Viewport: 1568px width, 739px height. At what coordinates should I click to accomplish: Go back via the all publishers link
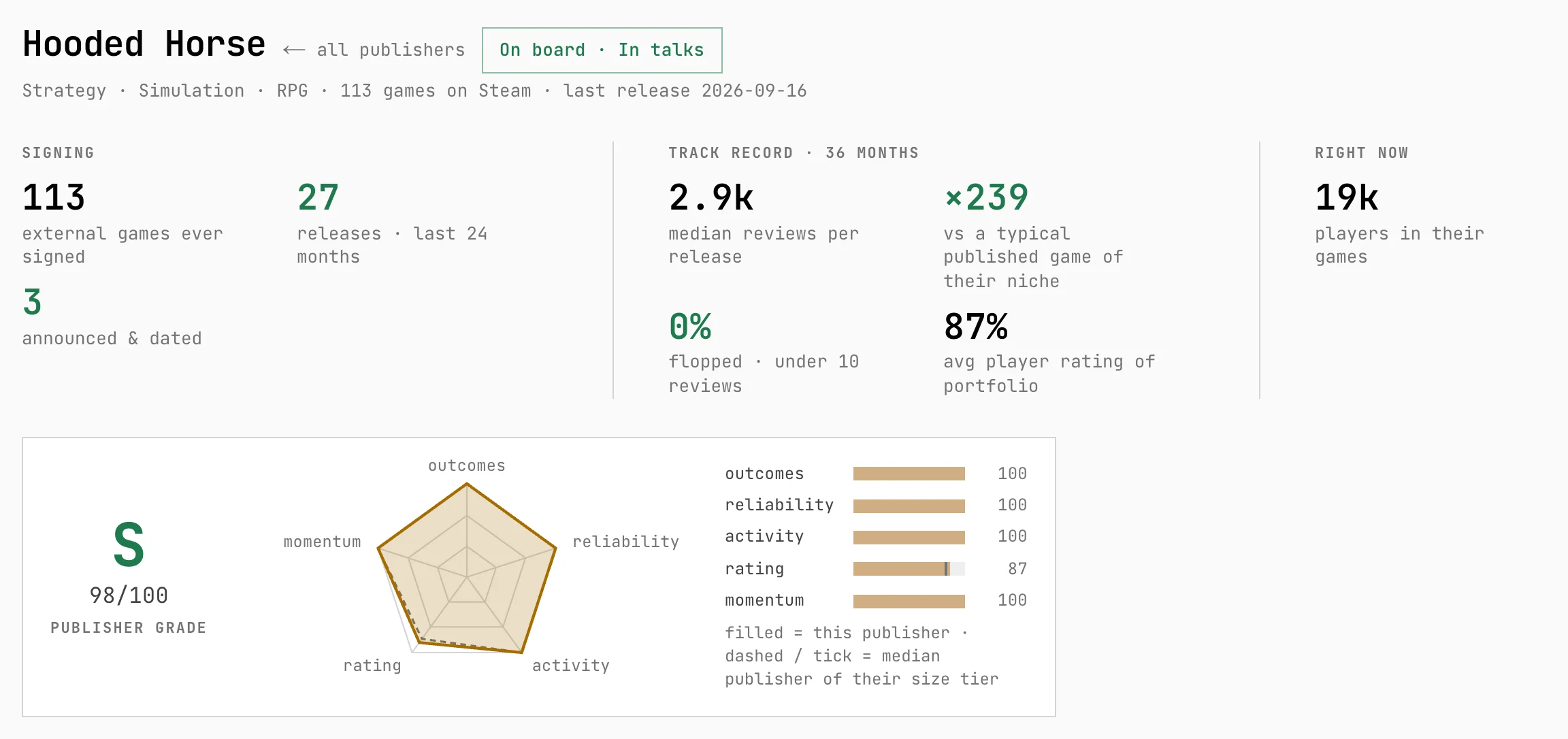374,50
